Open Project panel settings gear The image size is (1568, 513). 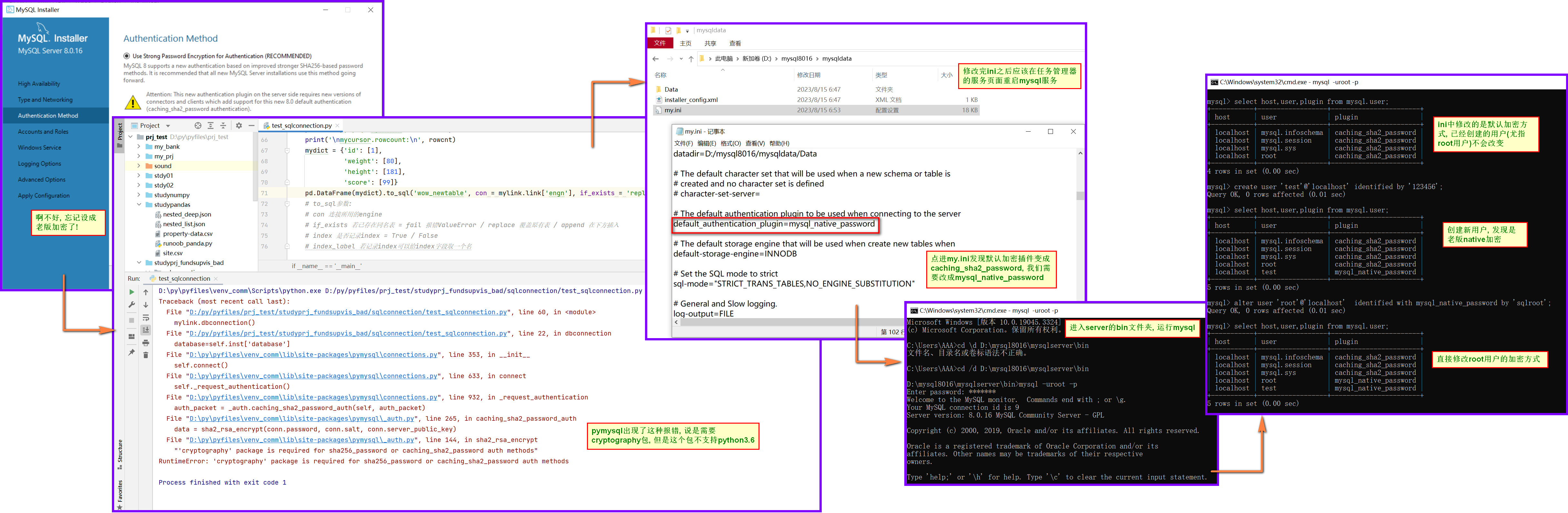pos(239,126)
